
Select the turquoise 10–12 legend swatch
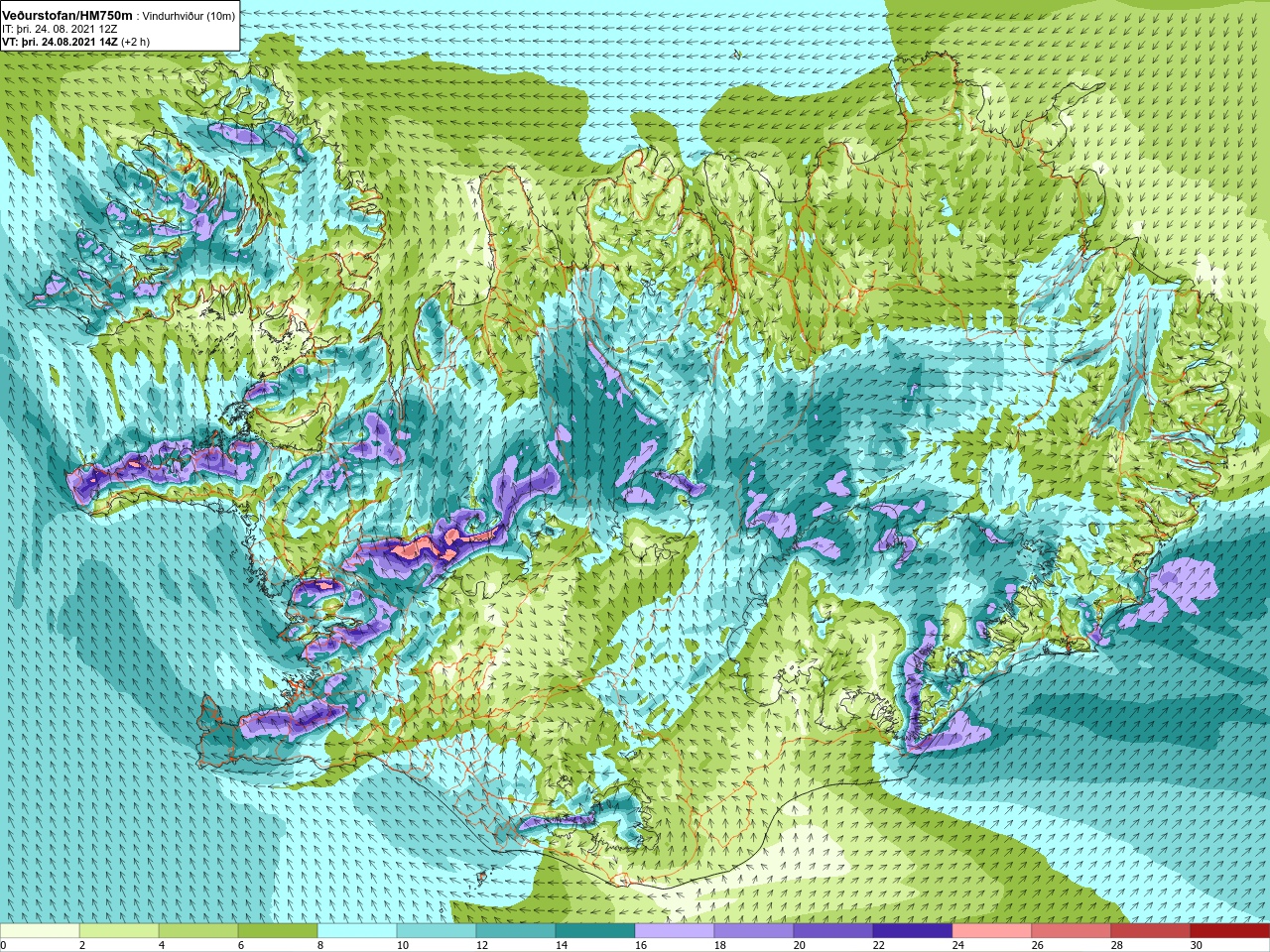(437, 931)
